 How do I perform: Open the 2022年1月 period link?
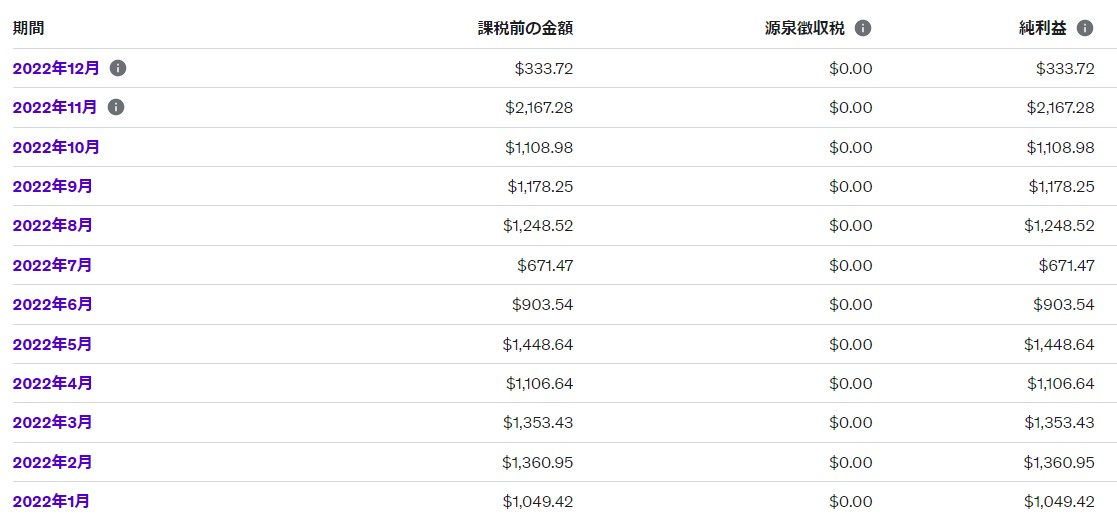pos(51,501)
